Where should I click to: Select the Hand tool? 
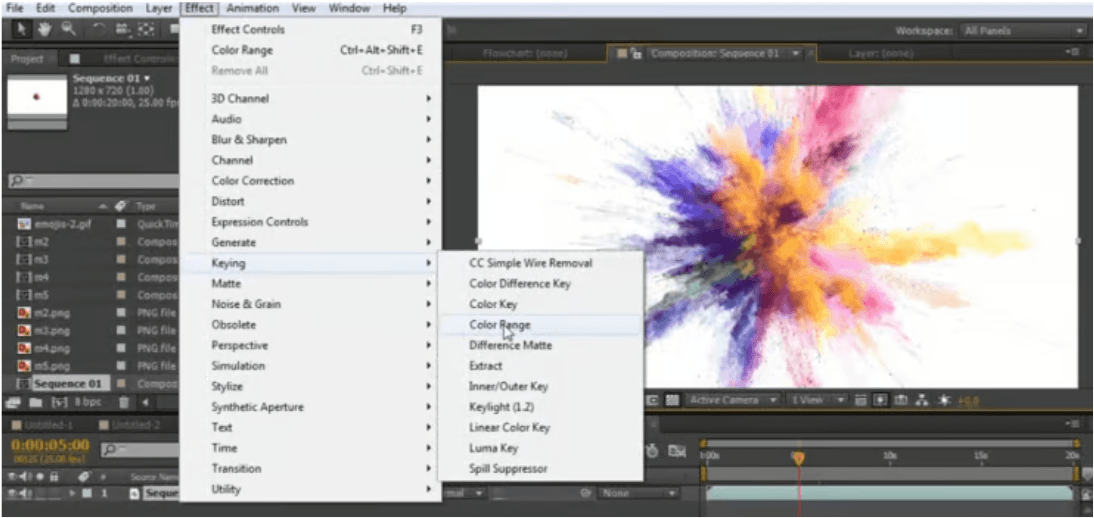tap(46, 29)
